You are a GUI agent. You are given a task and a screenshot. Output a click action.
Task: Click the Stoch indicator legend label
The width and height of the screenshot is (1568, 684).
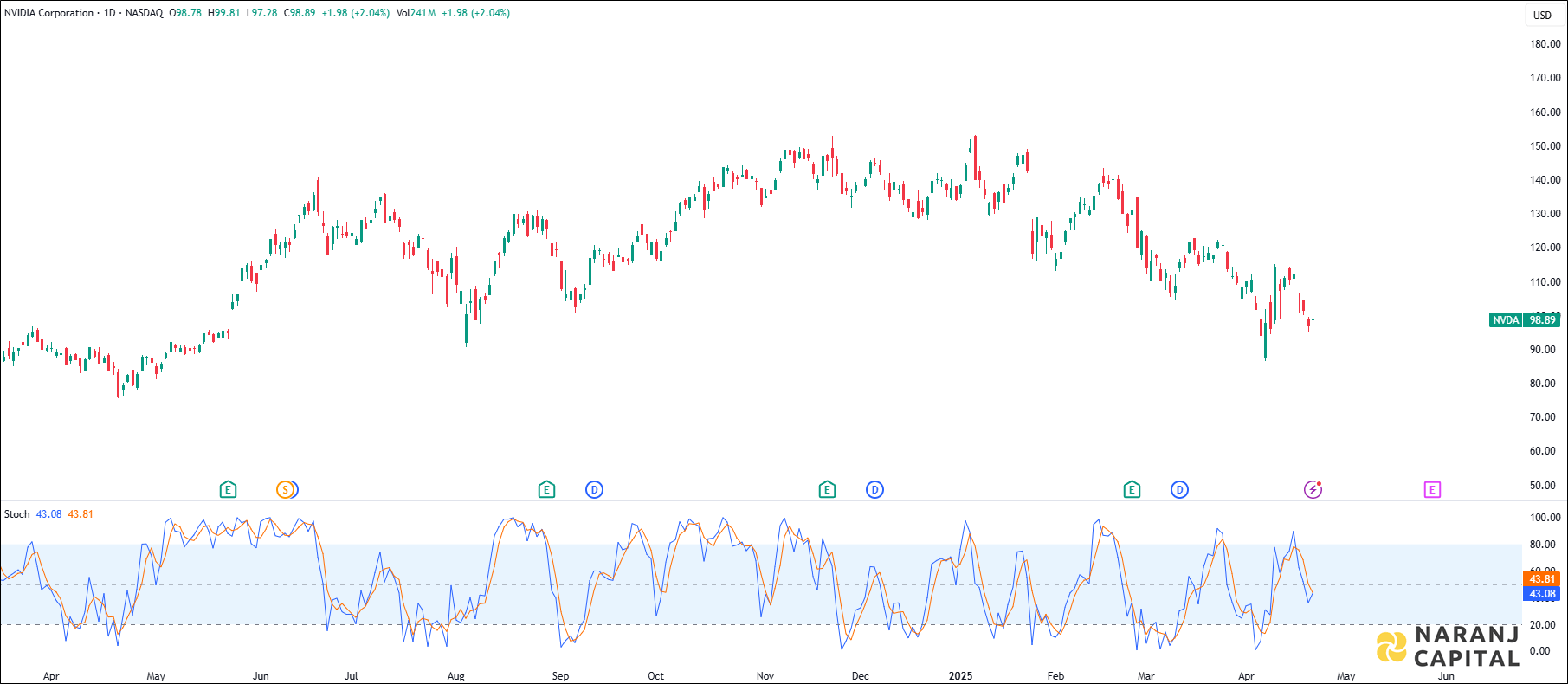[16, 514]
